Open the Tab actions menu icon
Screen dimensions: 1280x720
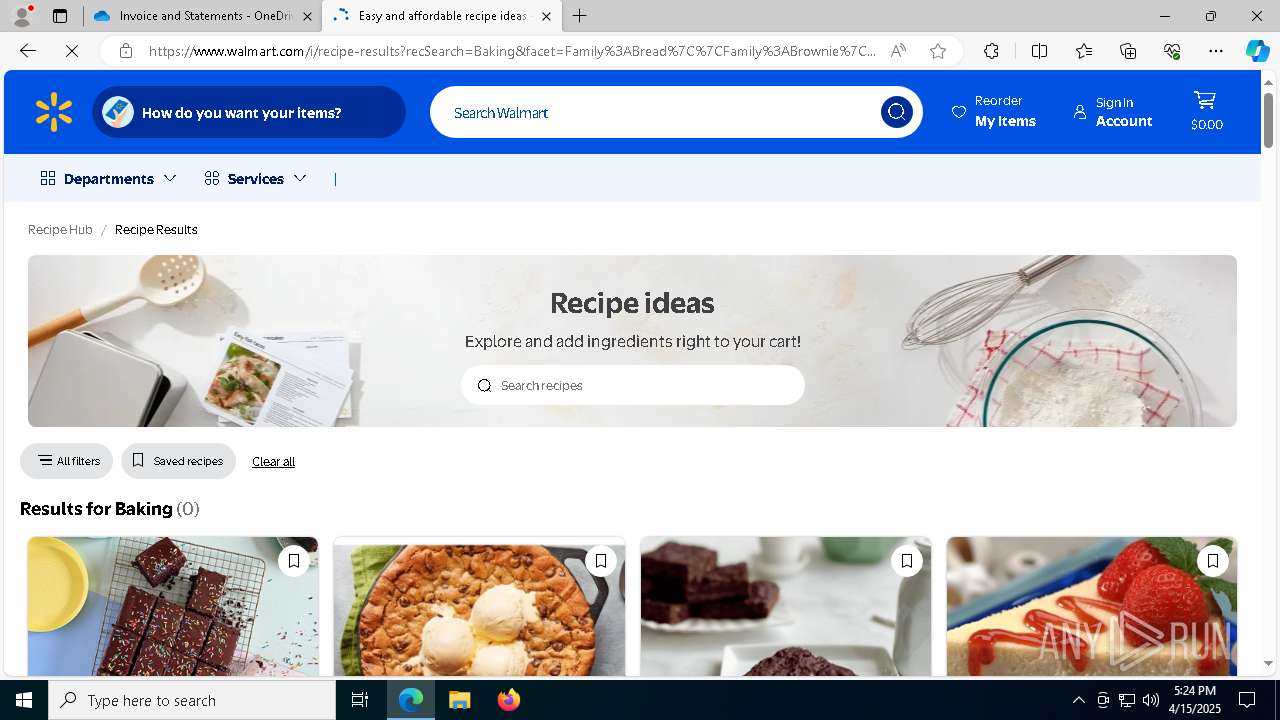(x=60, y=16)
